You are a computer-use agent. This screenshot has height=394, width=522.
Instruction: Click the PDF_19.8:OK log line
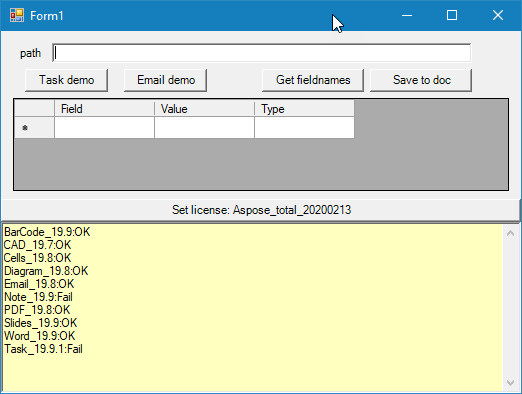click(37, 310)
